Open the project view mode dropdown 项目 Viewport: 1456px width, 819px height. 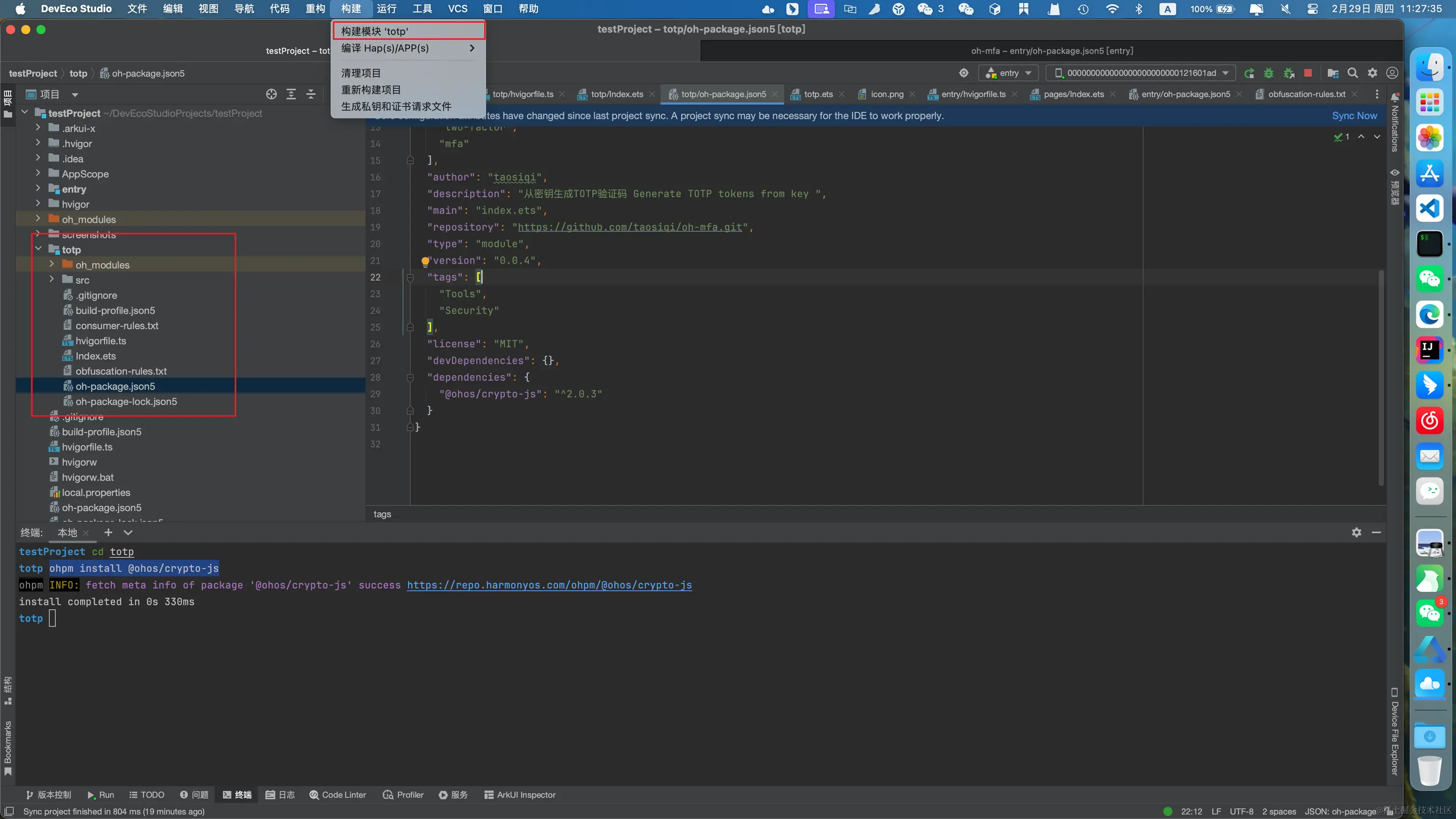pyautogui.click(x=52, y=94)
